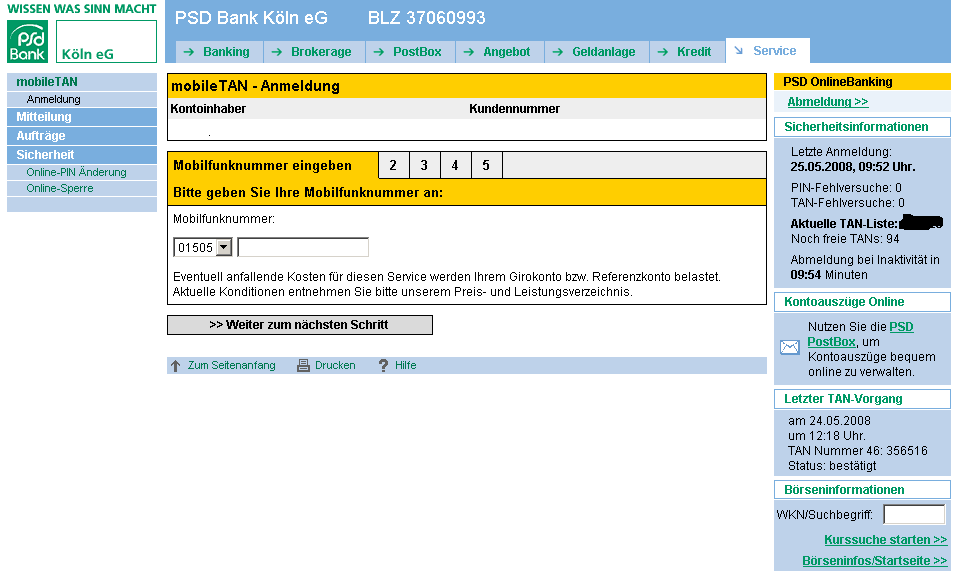This screenshot has width=954, height=571.
Task: Open the Aufträge sidebar section
Action: [x=82, y=136]
